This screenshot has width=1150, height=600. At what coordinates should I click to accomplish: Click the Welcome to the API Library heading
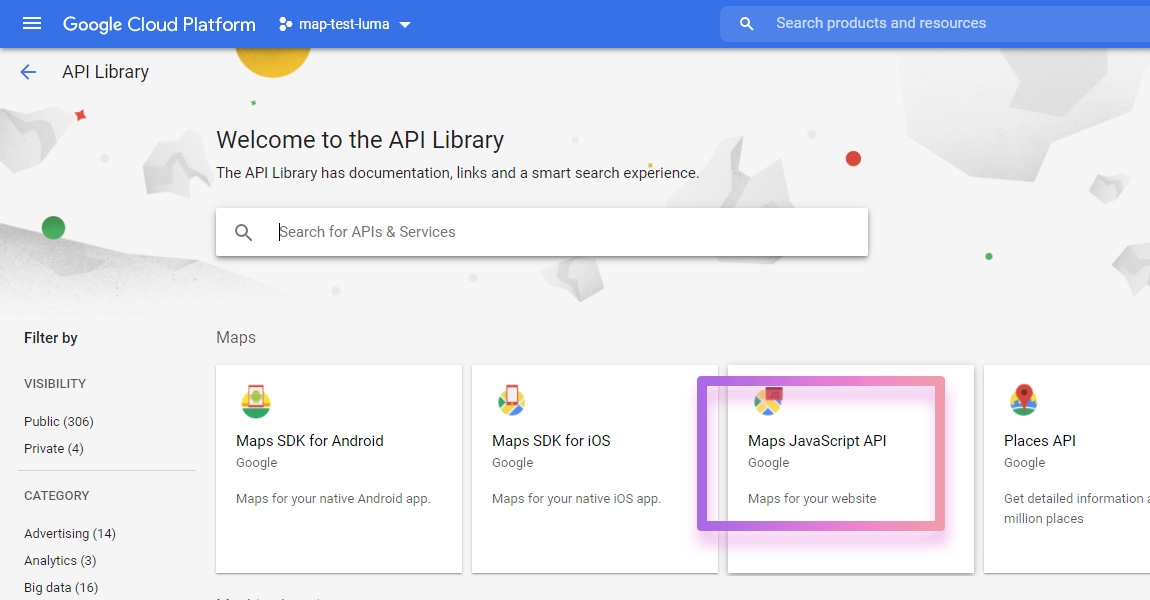tap(360, 140)
